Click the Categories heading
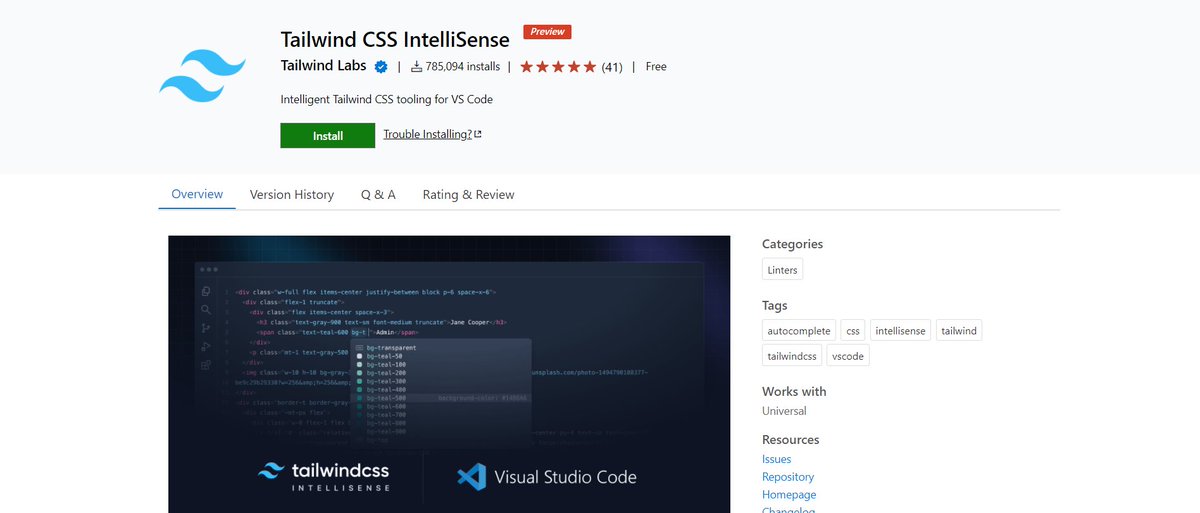 click(x=793, y=244)
